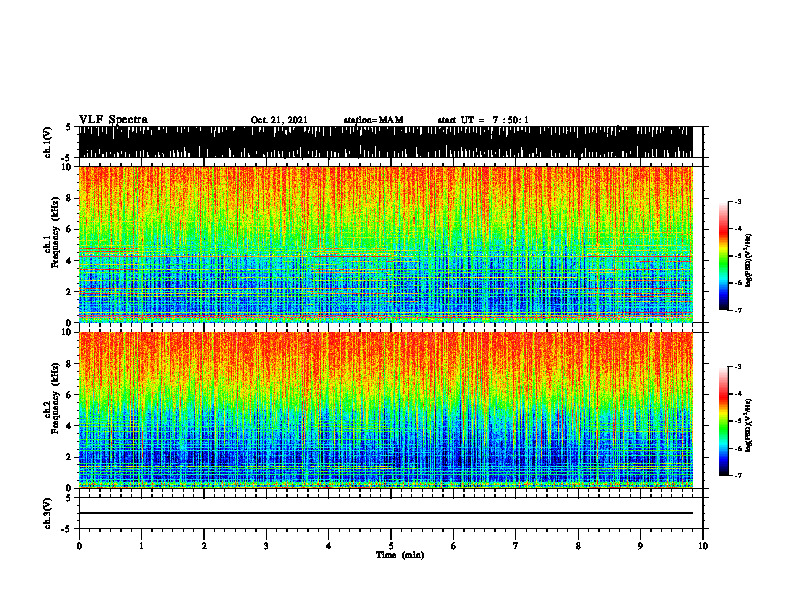The width and height of the screenshot is (792, 612).
Task: Click the ch.2 spectrogram color scale bar
Action: [x=723, y=421]
